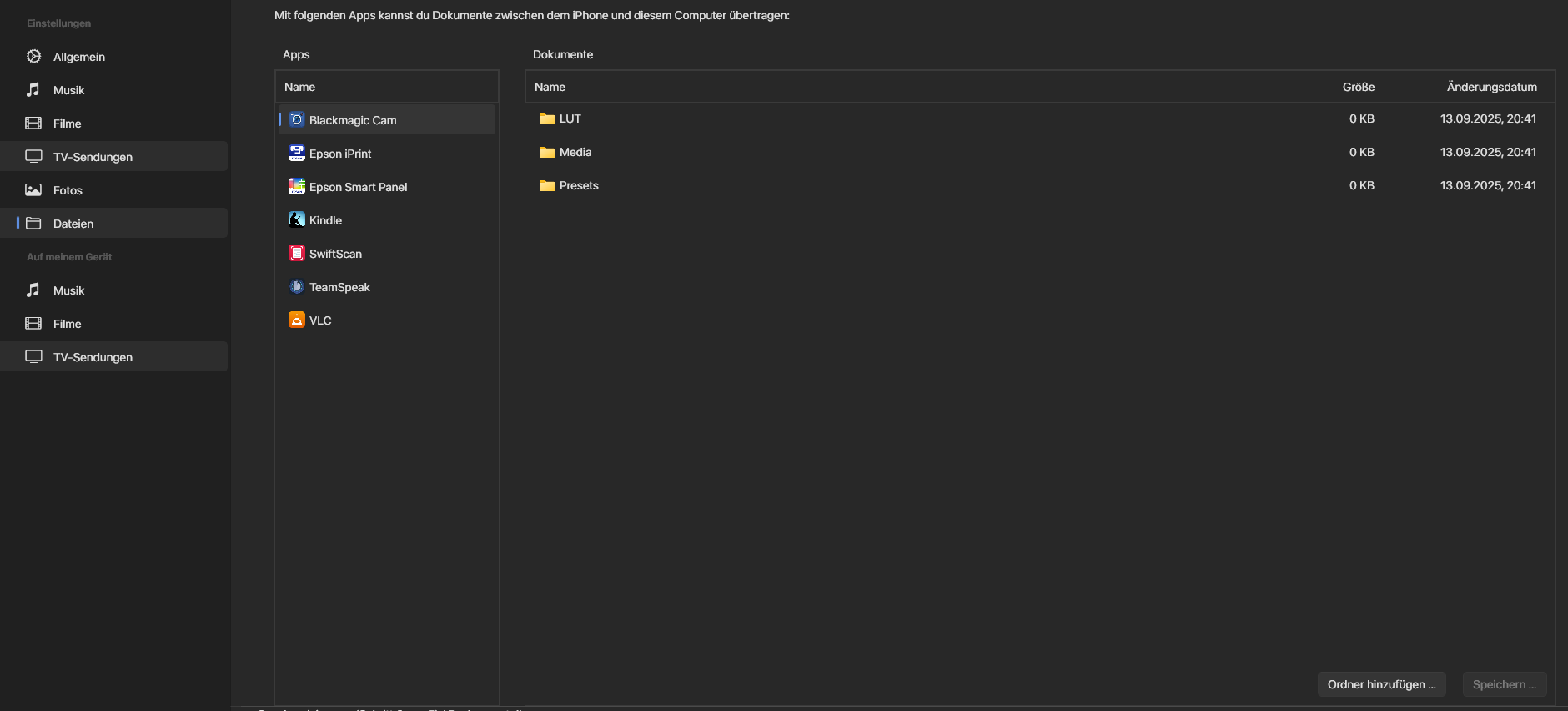Click the modification date of the LUT folder

[x=1489, y=118]
